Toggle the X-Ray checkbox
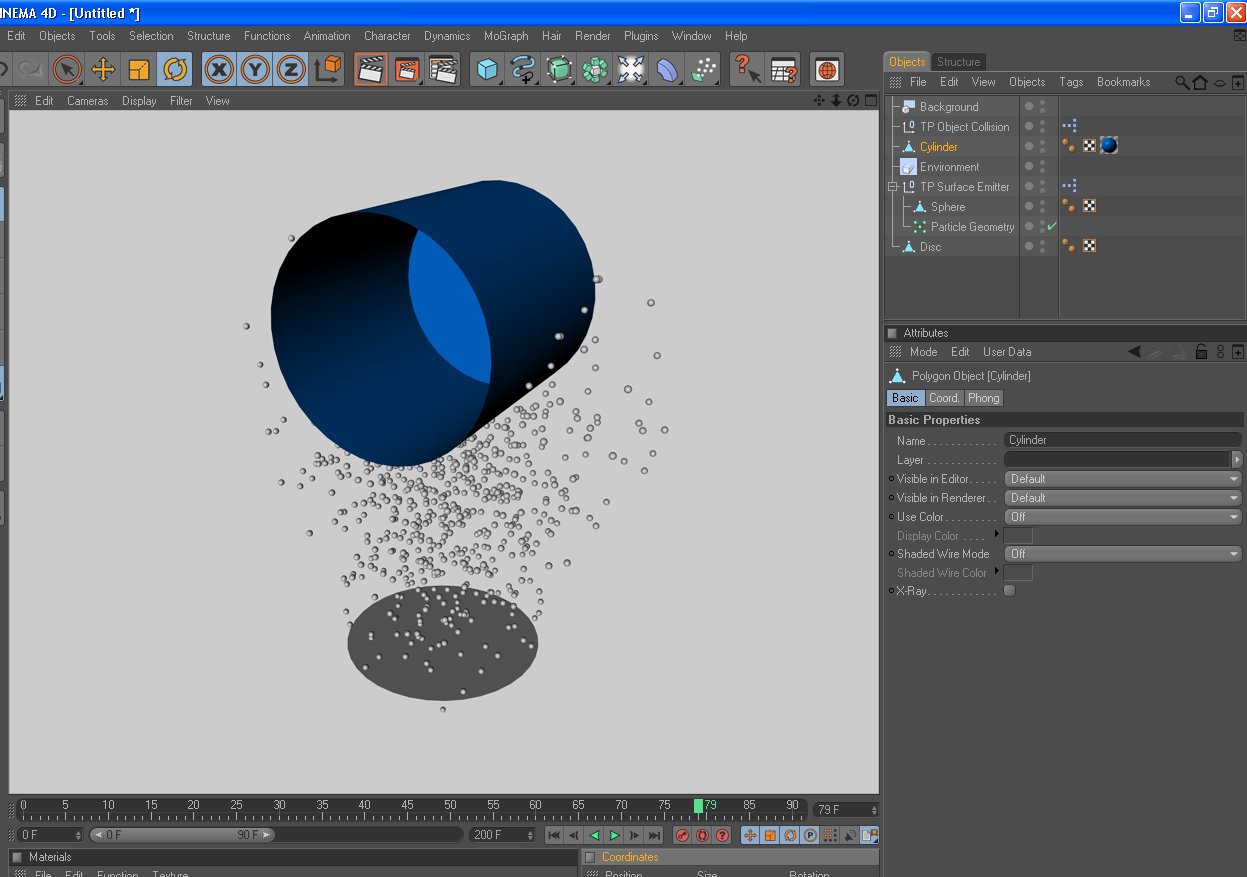 coord(1009,591)
